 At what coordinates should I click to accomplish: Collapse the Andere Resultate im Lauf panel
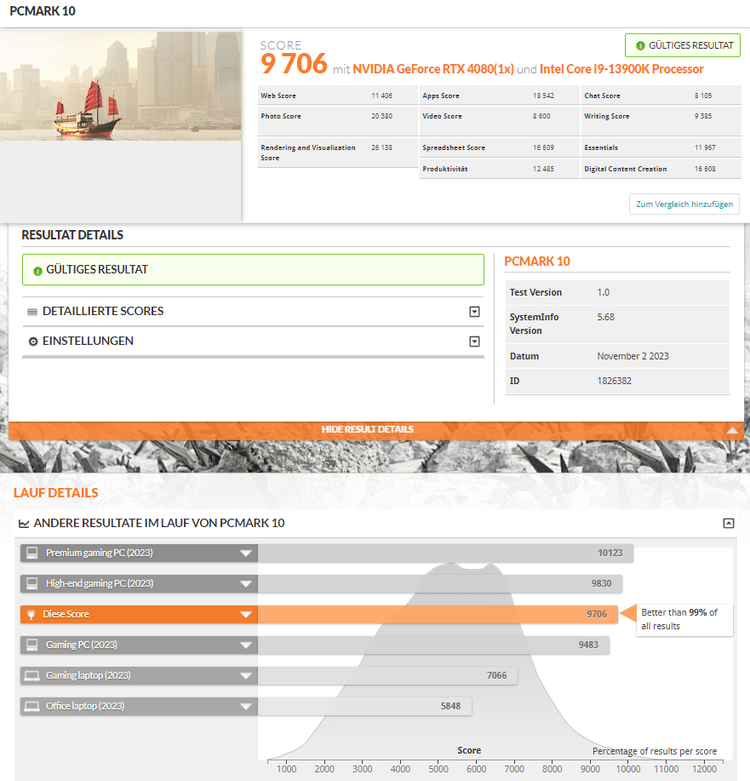(729, 523)
